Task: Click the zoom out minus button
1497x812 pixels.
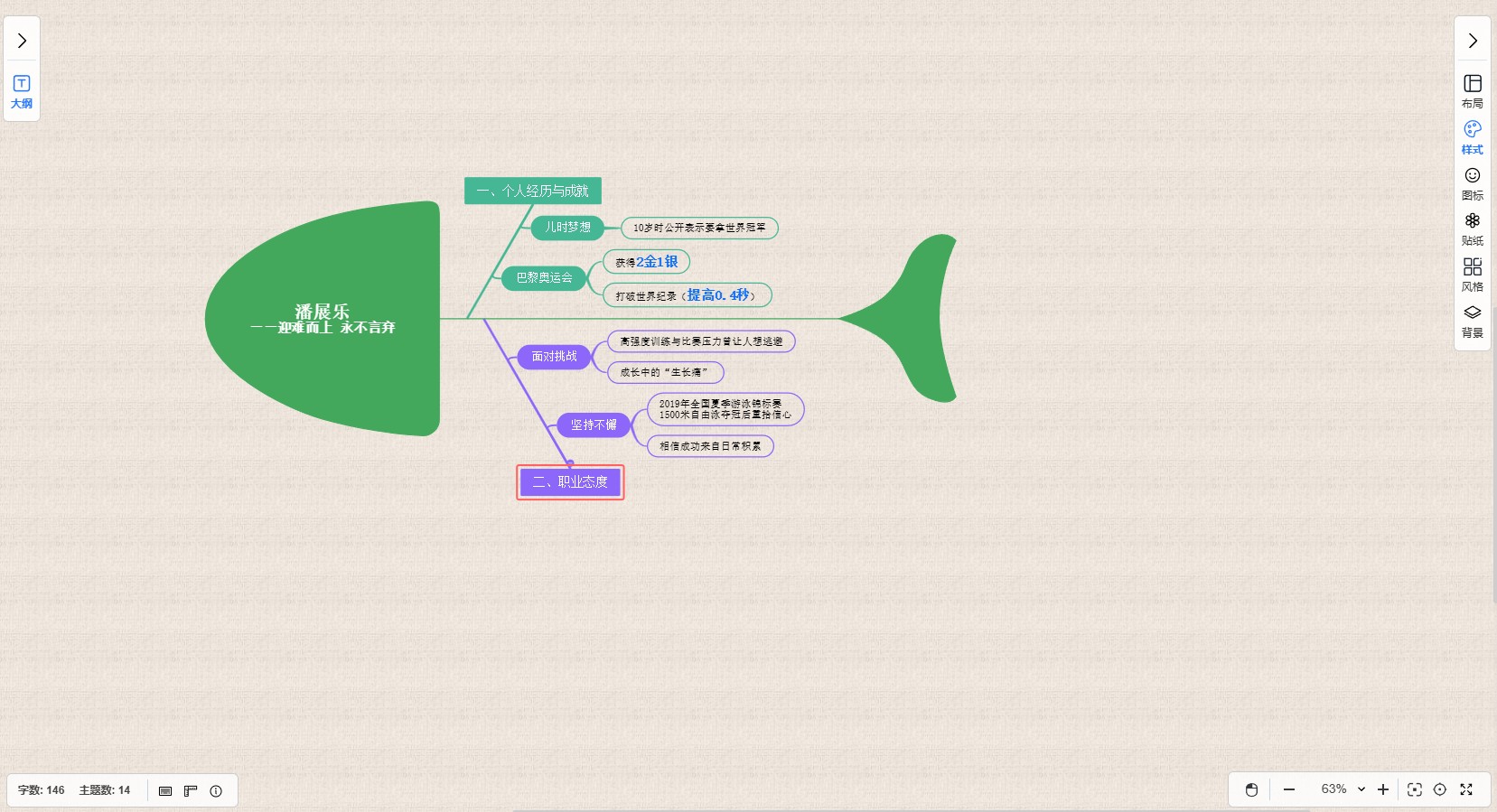Action: click(x=1289, y=789)
